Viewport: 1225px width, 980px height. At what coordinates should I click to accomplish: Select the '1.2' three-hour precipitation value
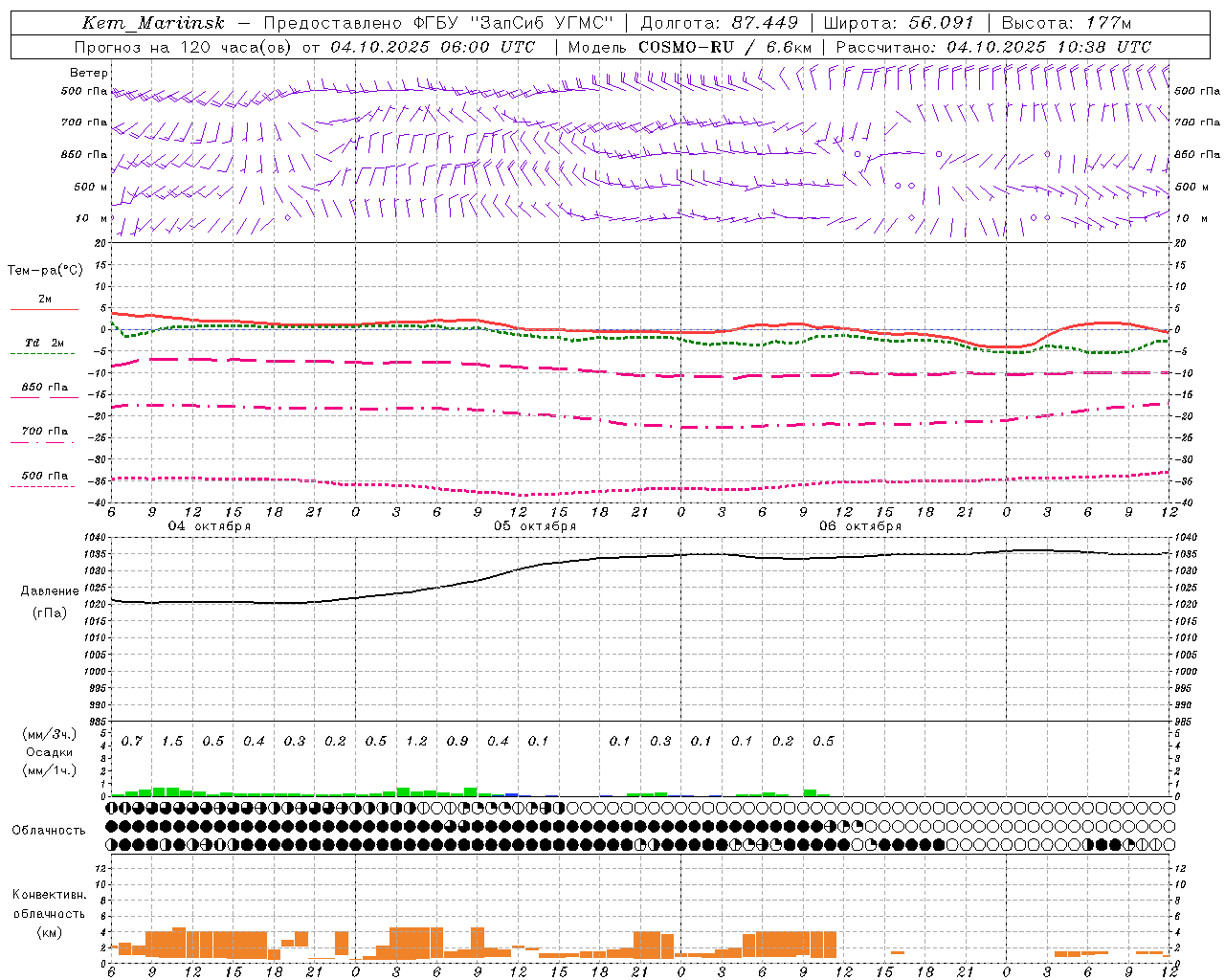click(x=416, y=741)
